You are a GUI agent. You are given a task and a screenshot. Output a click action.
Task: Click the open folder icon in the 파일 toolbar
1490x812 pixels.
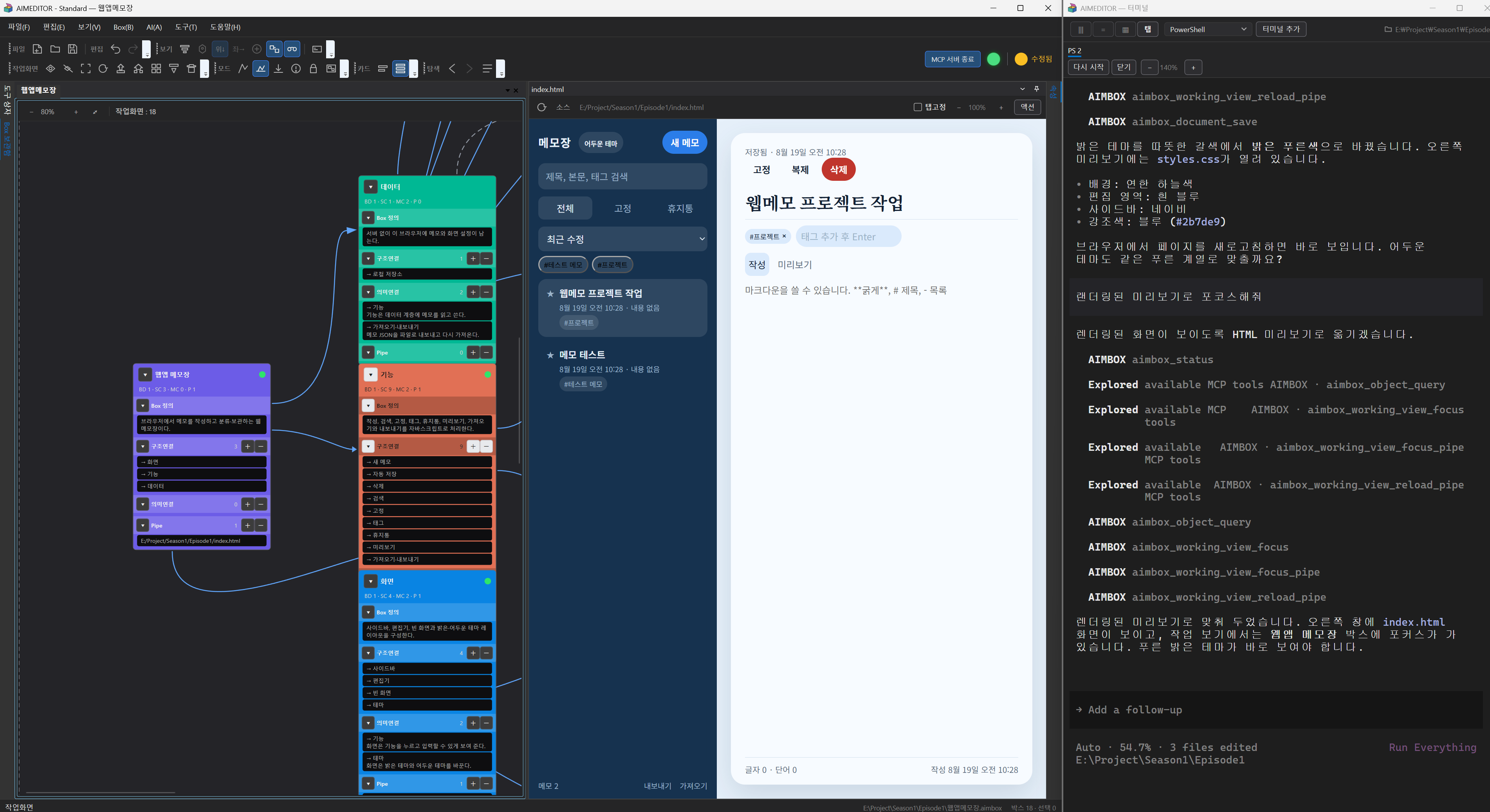click(55, 49)
